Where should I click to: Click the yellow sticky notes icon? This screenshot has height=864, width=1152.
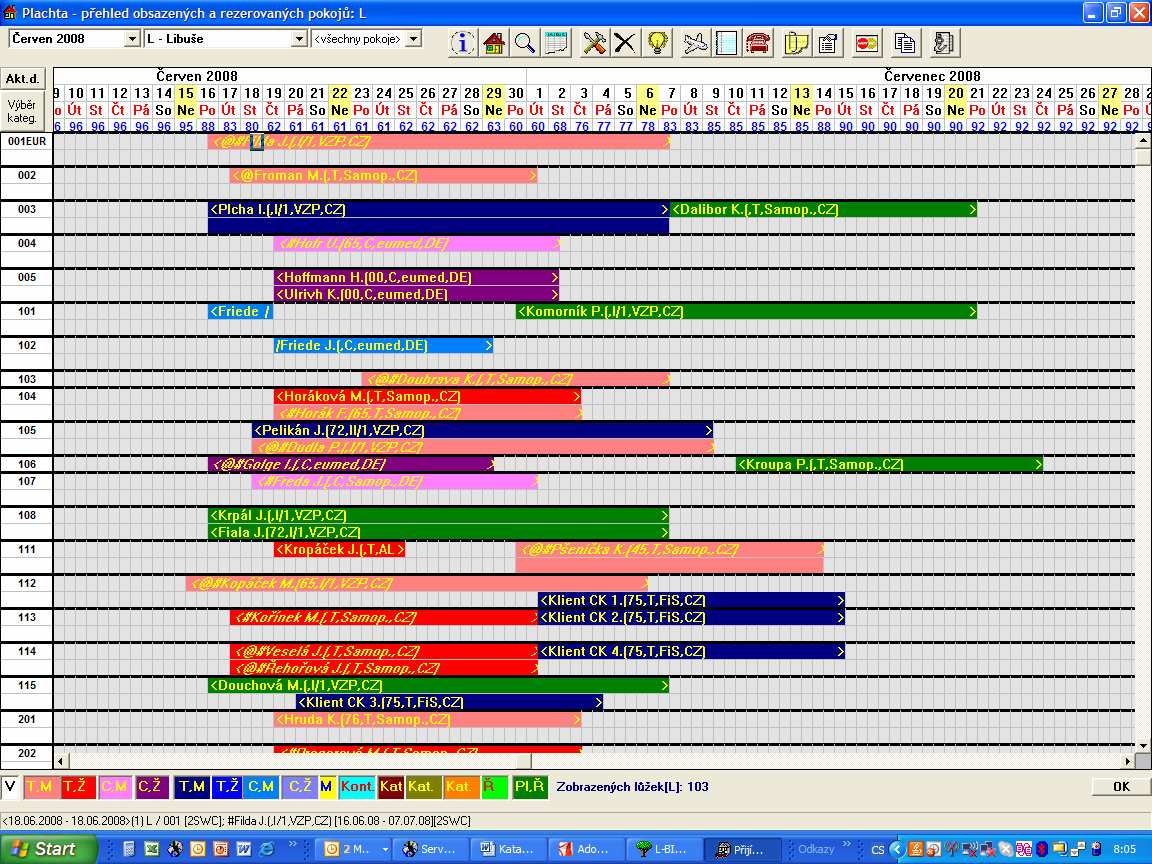(796, 43)
